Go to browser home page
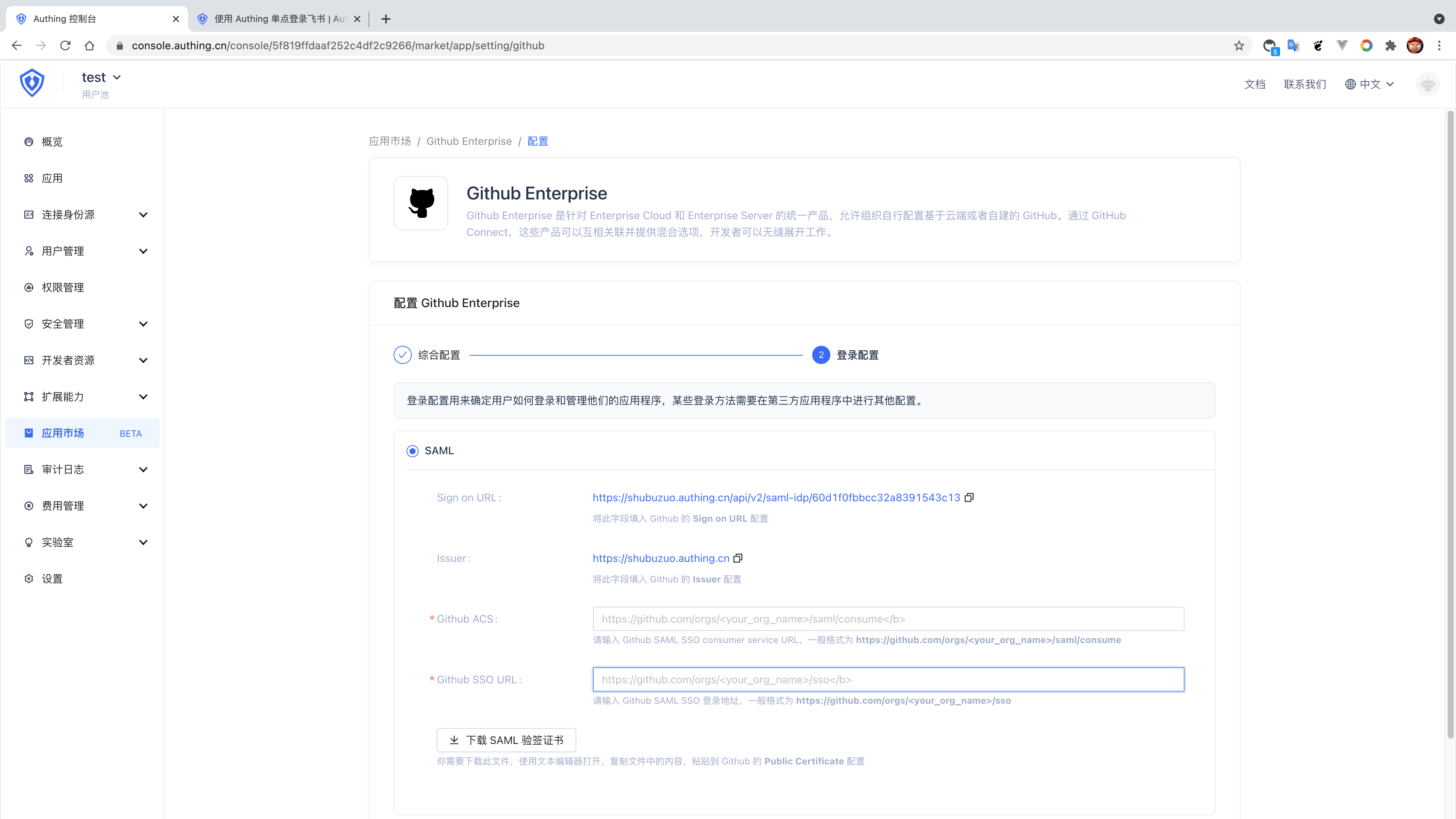Viewport: 1456px width, 819px height. (x=89, y=46)
